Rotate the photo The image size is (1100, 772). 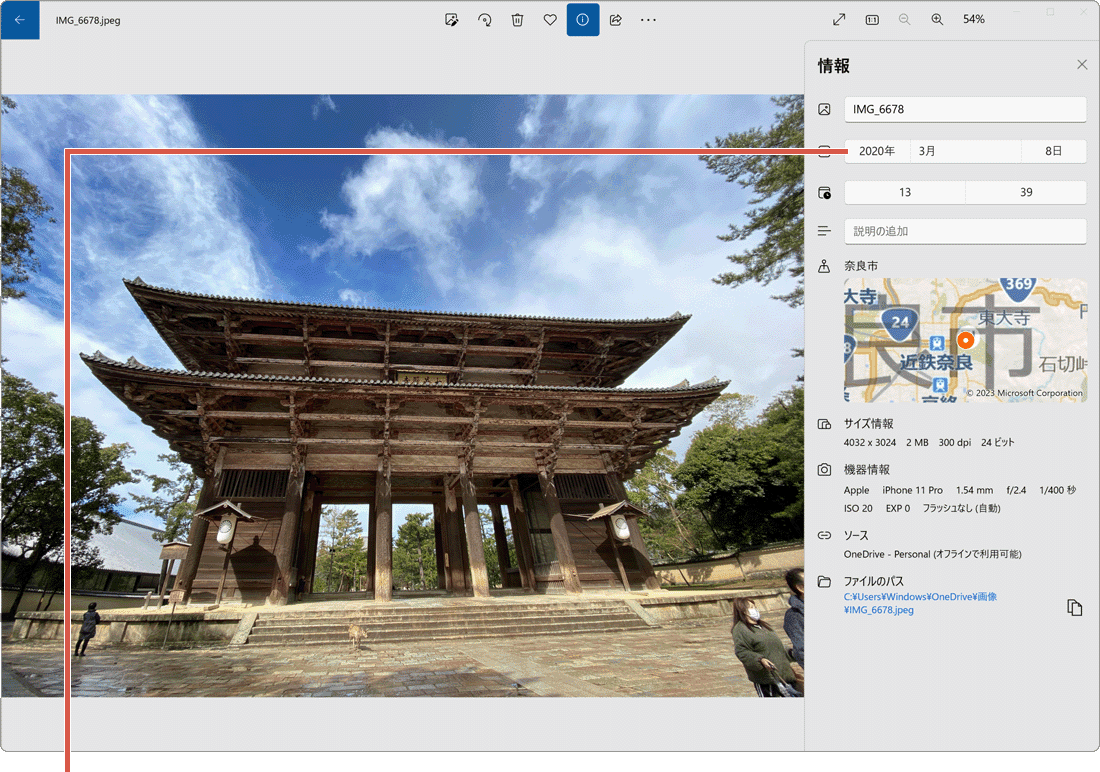484,19
